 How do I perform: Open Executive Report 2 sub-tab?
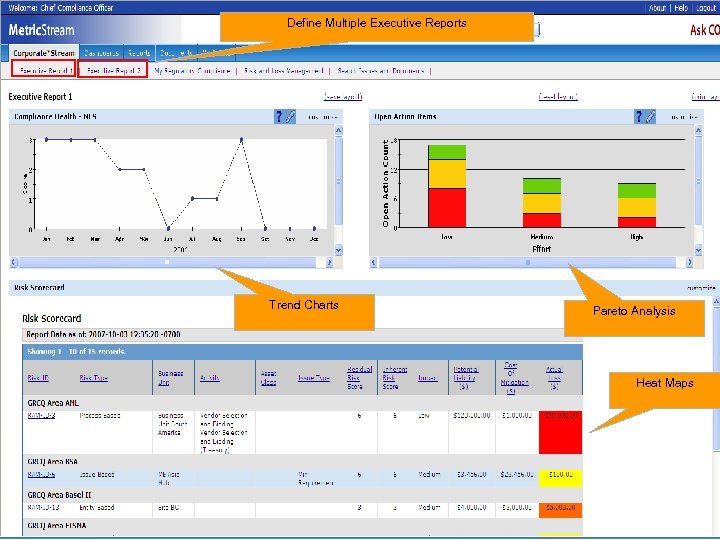(113, 71)
